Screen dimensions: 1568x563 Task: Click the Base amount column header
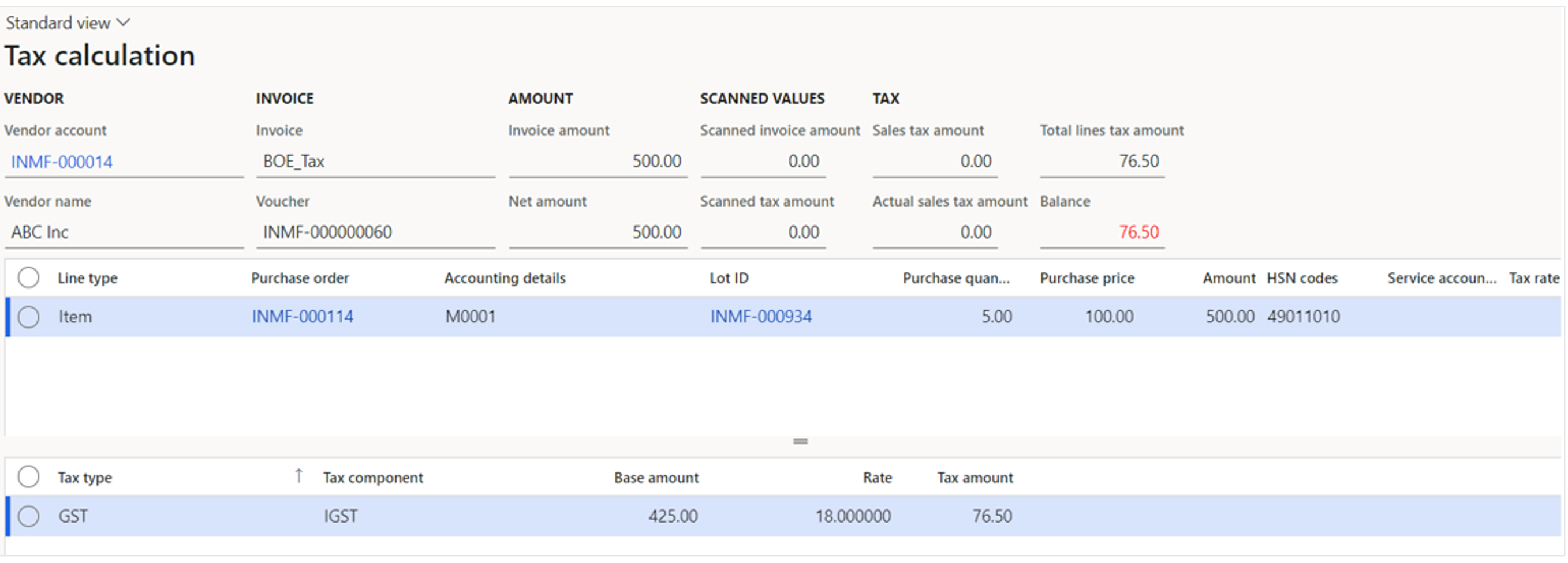656,478
